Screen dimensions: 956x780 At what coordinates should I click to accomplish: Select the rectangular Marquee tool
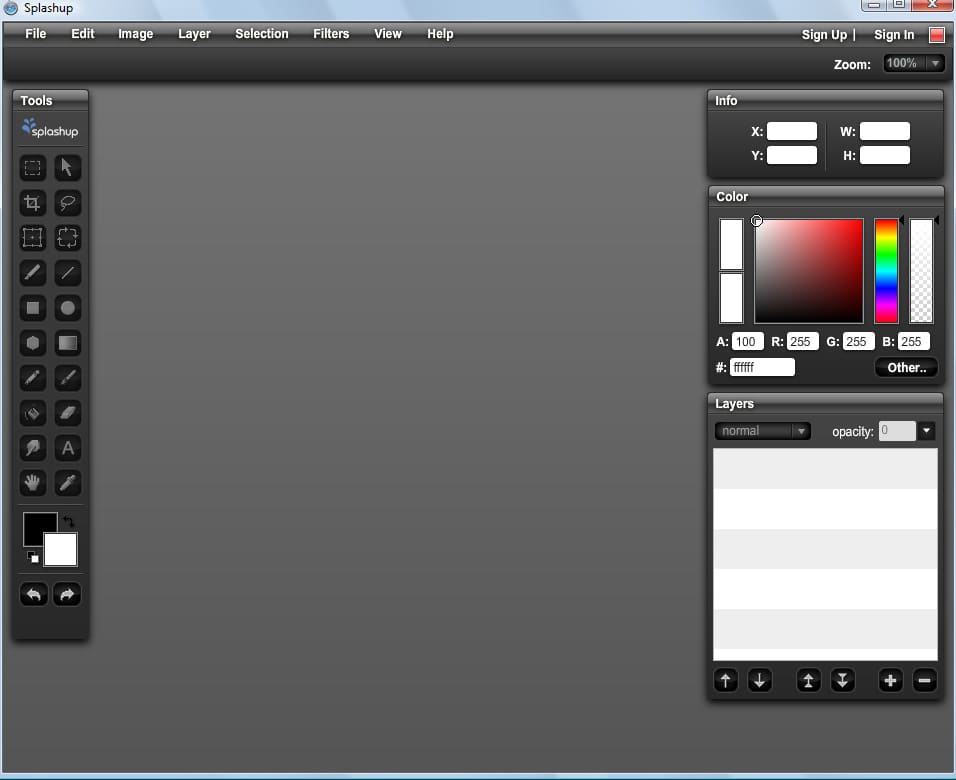coord(33,168)
